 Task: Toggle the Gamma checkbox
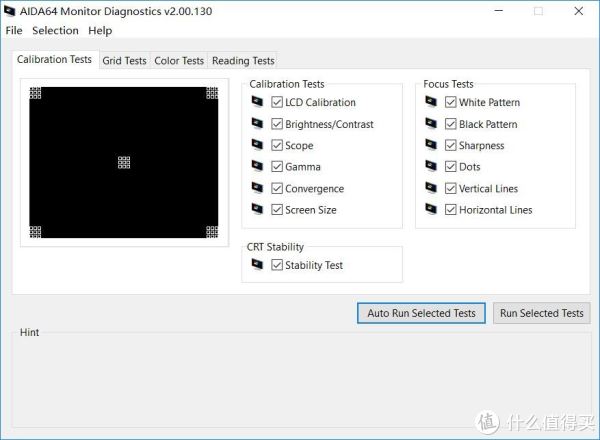coord(277,167)
